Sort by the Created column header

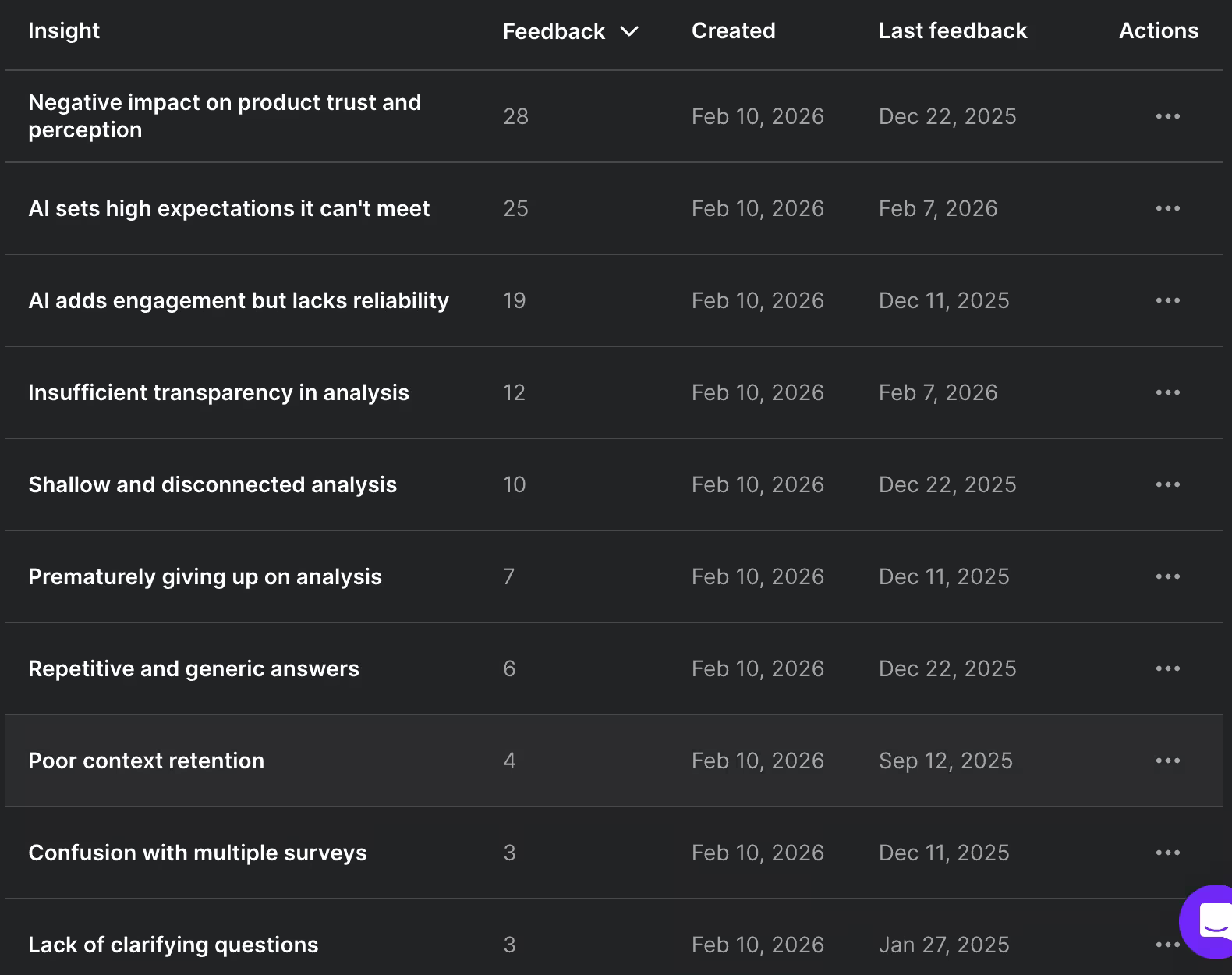coord(733,30)
